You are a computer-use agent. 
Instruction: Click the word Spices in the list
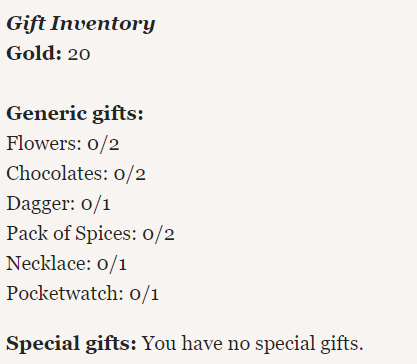click(x=106, y=234)
